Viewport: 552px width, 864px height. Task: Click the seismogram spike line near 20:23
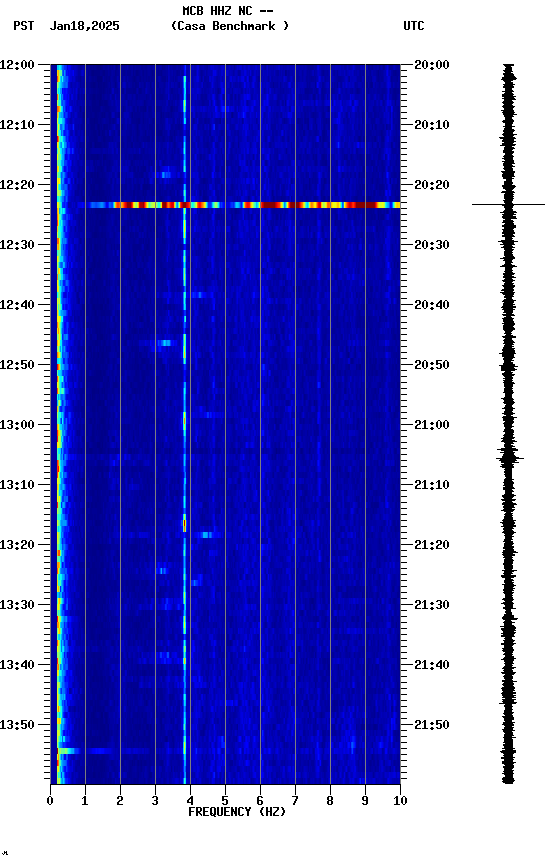[x=508, y=204]
